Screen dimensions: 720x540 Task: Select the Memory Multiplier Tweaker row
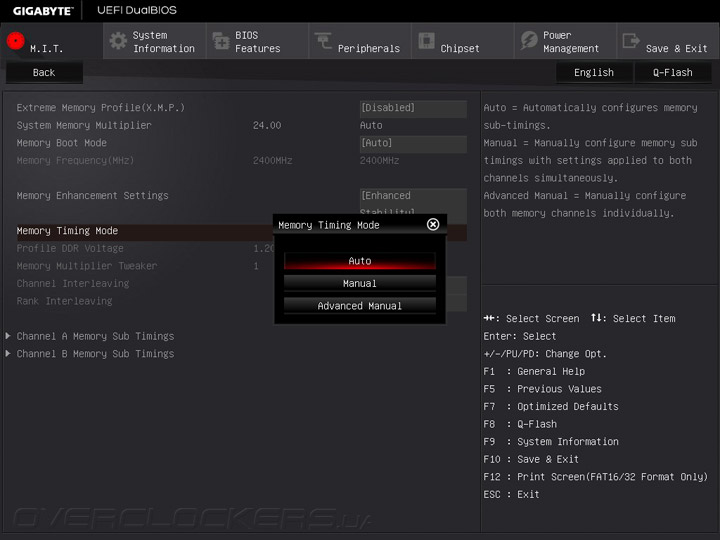pos(144,266)
